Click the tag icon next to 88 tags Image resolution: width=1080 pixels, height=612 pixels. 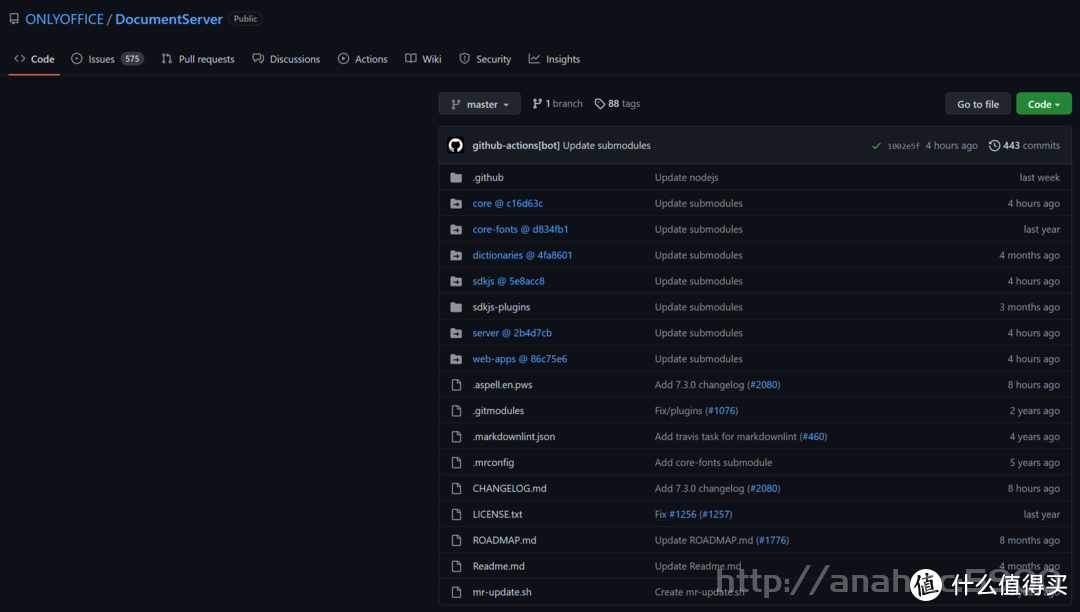pyautogui.click(x=600, y=104)
